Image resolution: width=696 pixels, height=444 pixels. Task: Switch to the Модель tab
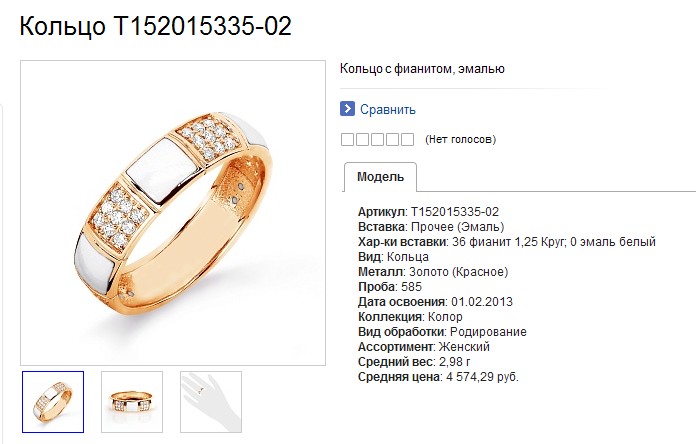pyautogui.click(x=380, y=177)
